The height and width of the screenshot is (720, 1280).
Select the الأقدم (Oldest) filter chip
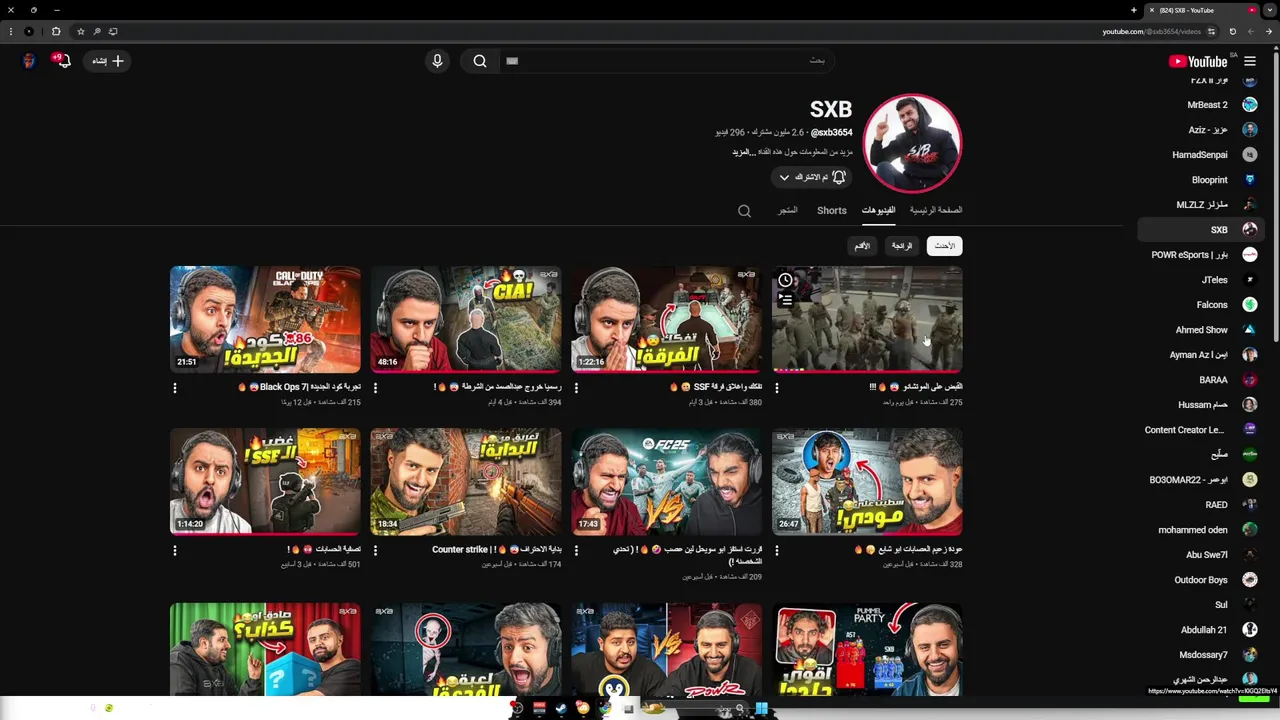click(862, 246)
